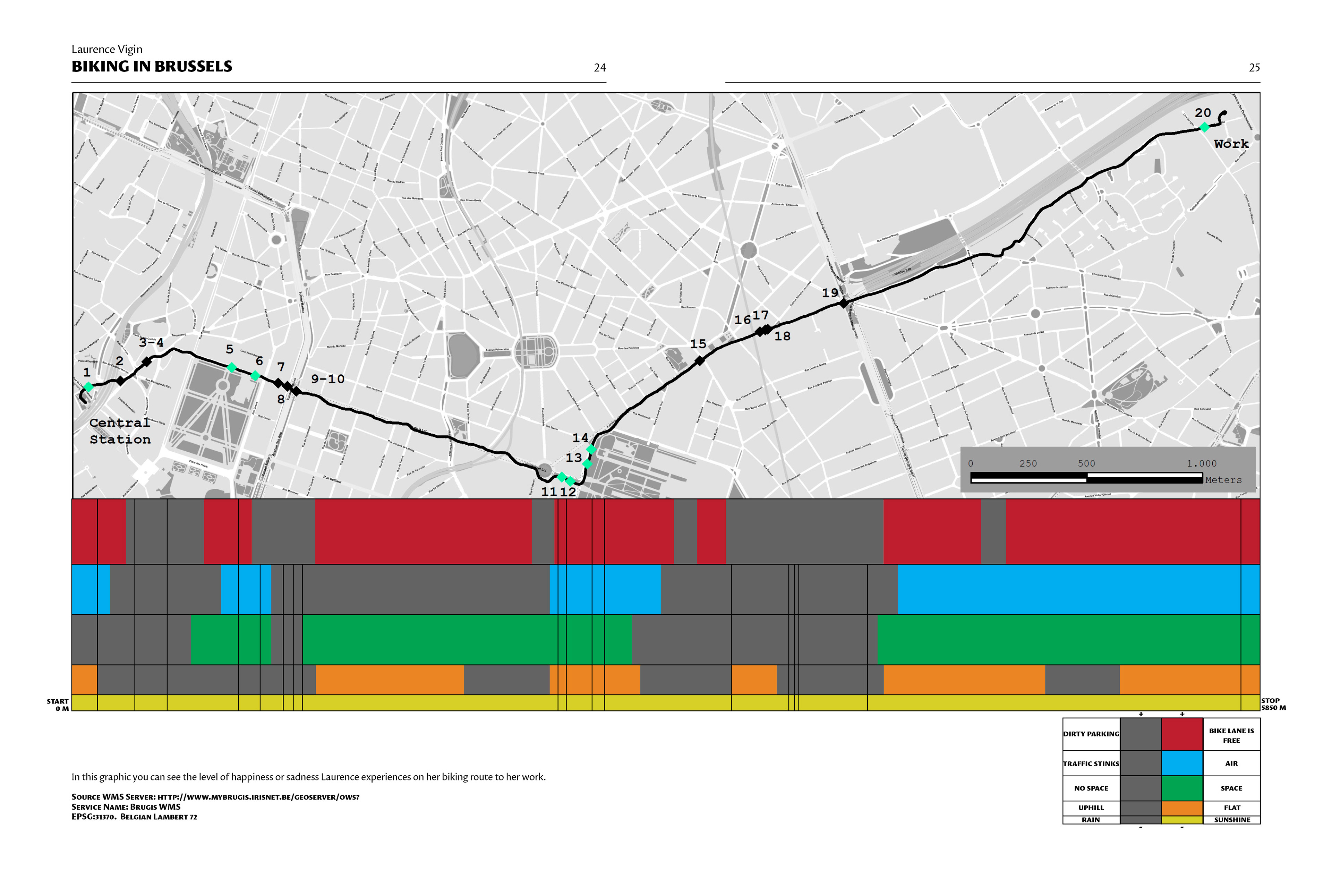This screenshot has width=1332, height=896.
Task: Click the blue 'Air' legend swatch
Action: 1182,763
